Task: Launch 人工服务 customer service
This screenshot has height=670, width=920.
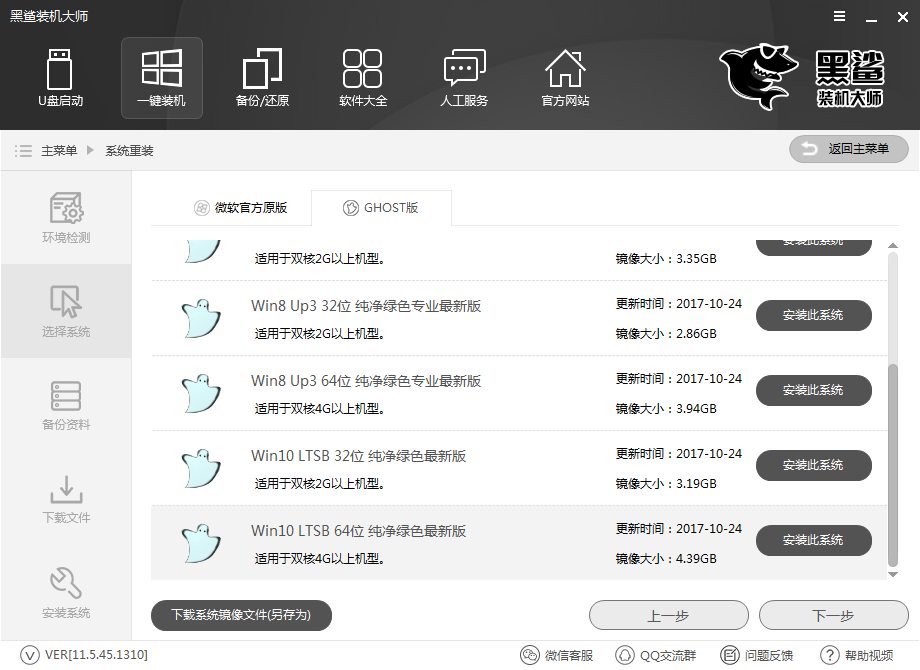Action: [464, 78]
